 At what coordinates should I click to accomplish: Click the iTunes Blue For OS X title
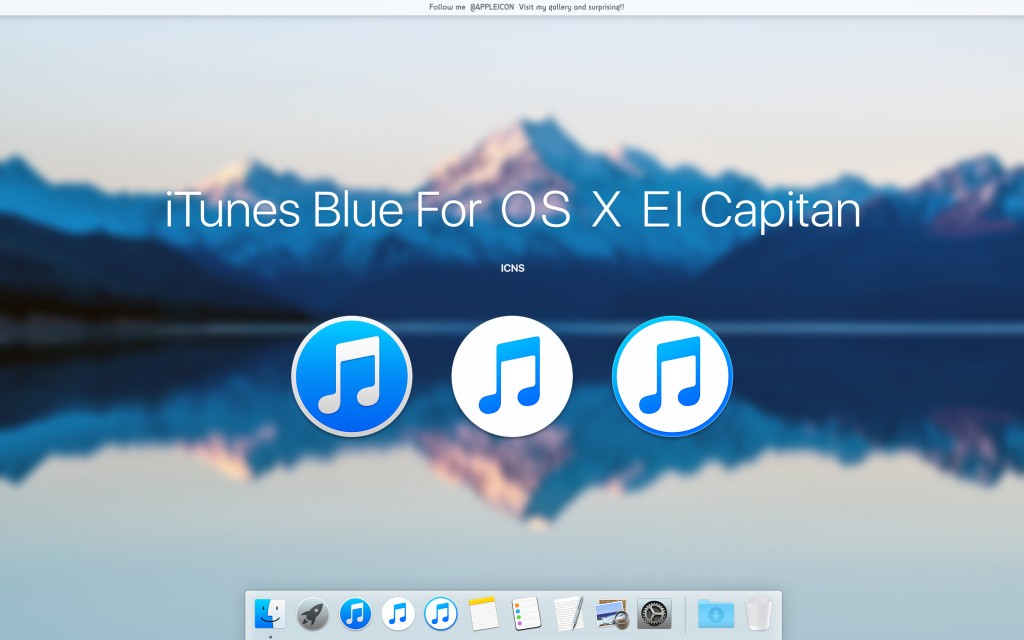pos(513,210)
